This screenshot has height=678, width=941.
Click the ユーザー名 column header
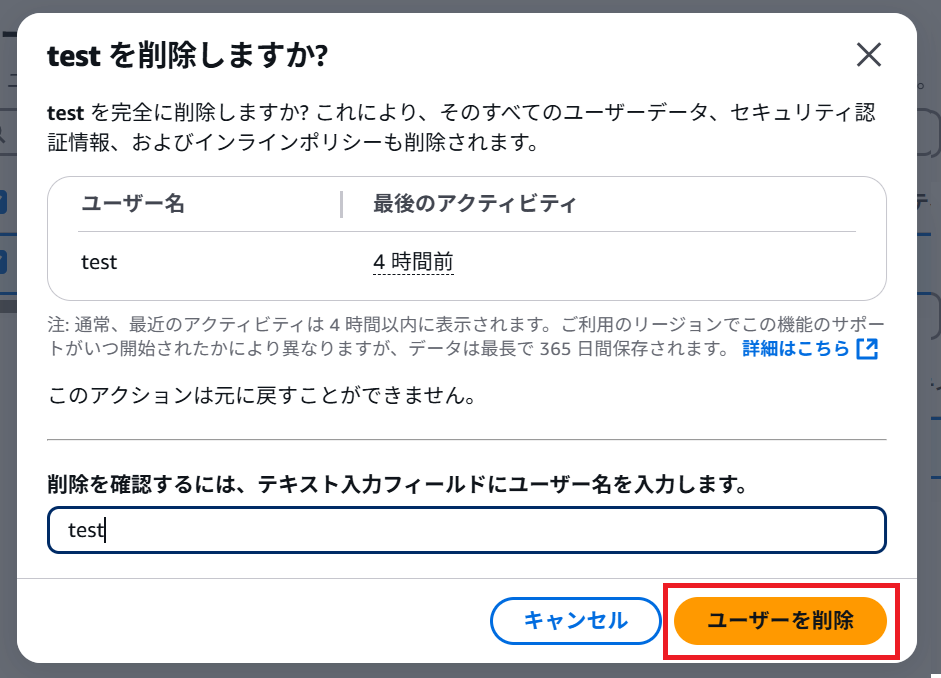click(133, 204)
